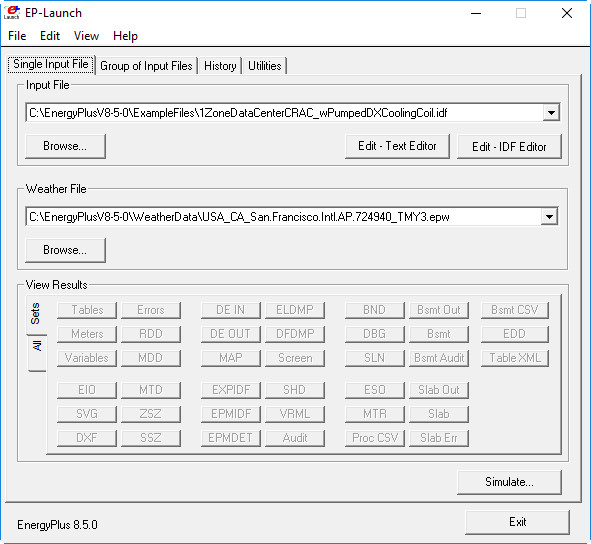This screenshot has width=591, height=544.
Task: Click the BND results button
Action: tap(375, 310)
